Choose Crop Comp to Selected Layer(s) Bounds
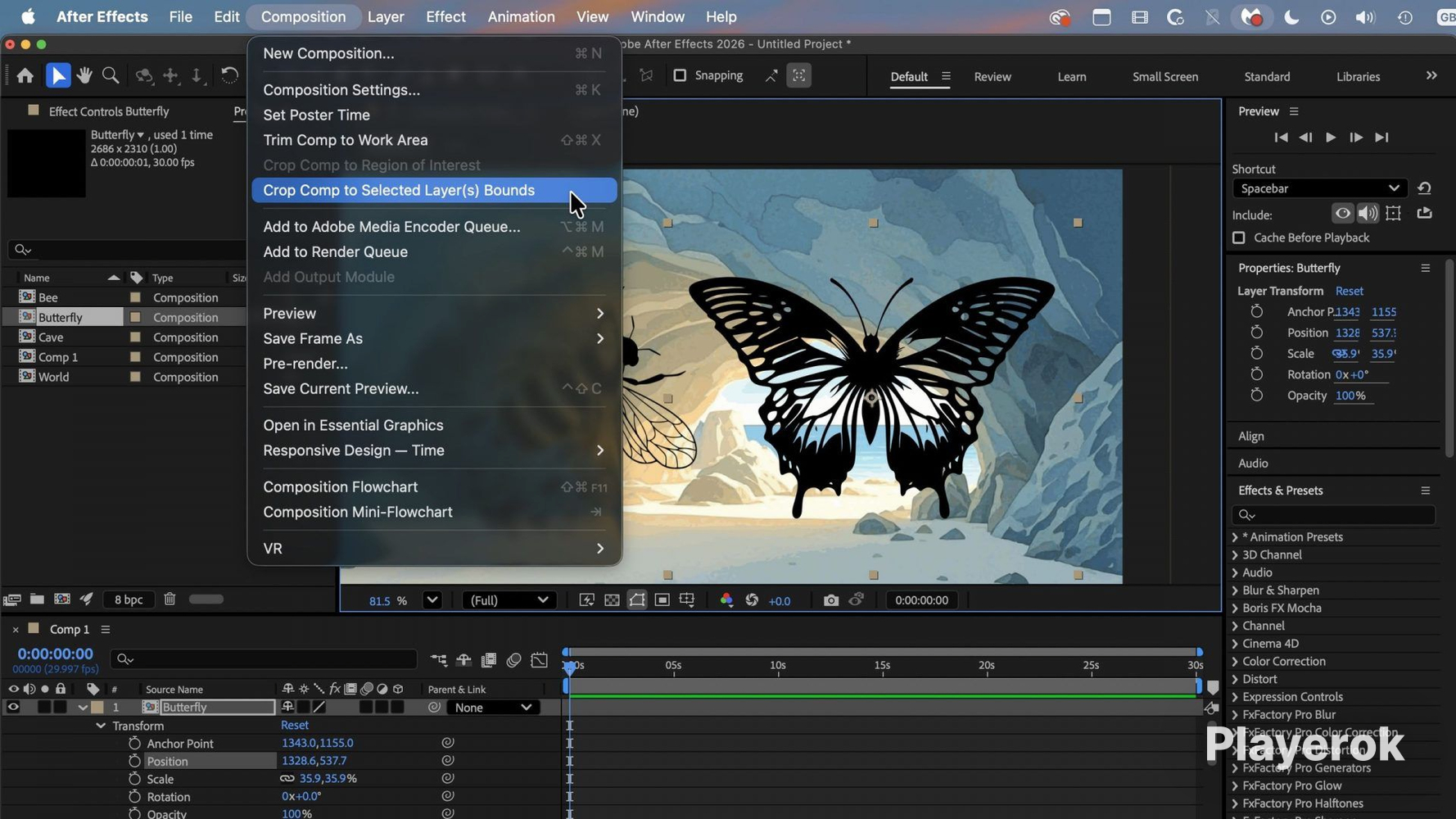 434,190
